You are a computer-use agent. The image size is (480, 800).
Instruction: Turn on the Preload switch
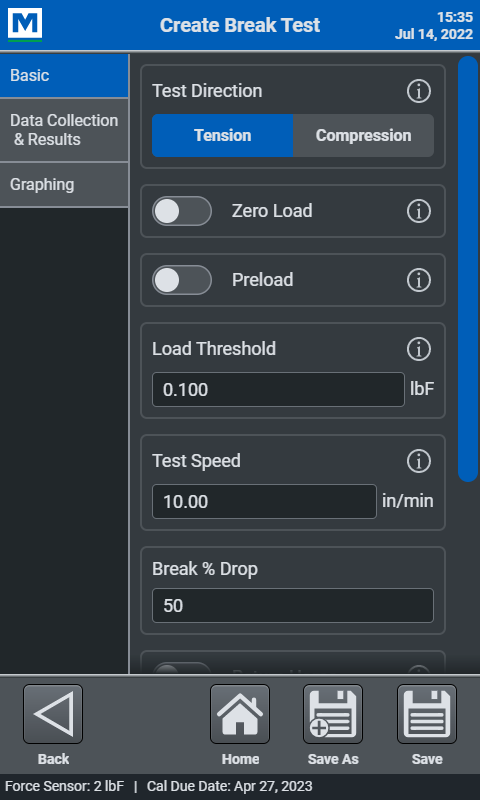pyautogui.click(x=182, y=280)
